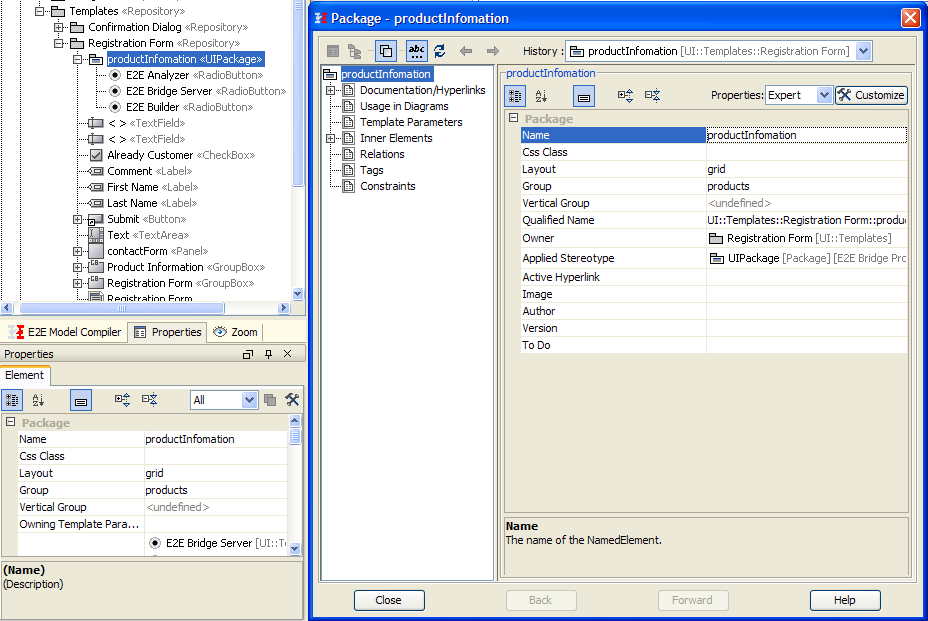Click the Customize button
The width and height of the screenshot is (928, 621).
pos(871,95)
